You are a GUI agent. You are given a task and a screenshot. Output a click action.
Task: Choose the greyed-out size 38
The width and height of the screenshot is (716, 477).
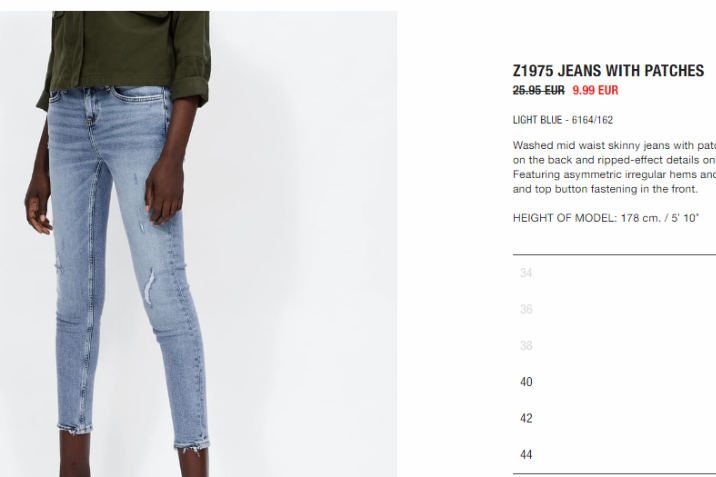click(x=614, y=346)
